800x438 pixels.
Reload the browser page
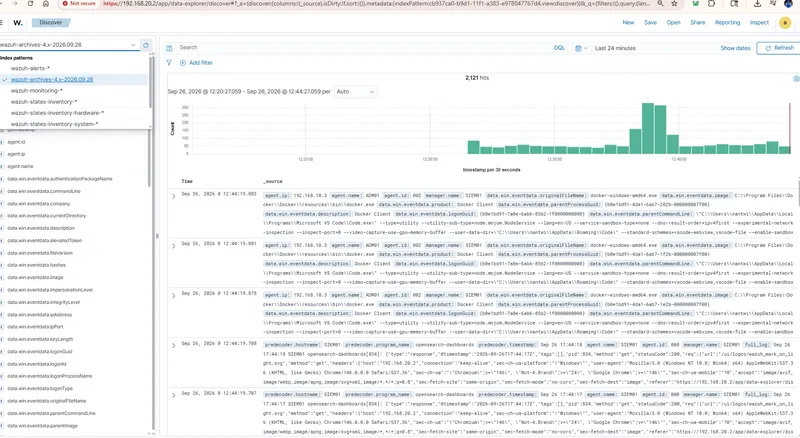30,4
